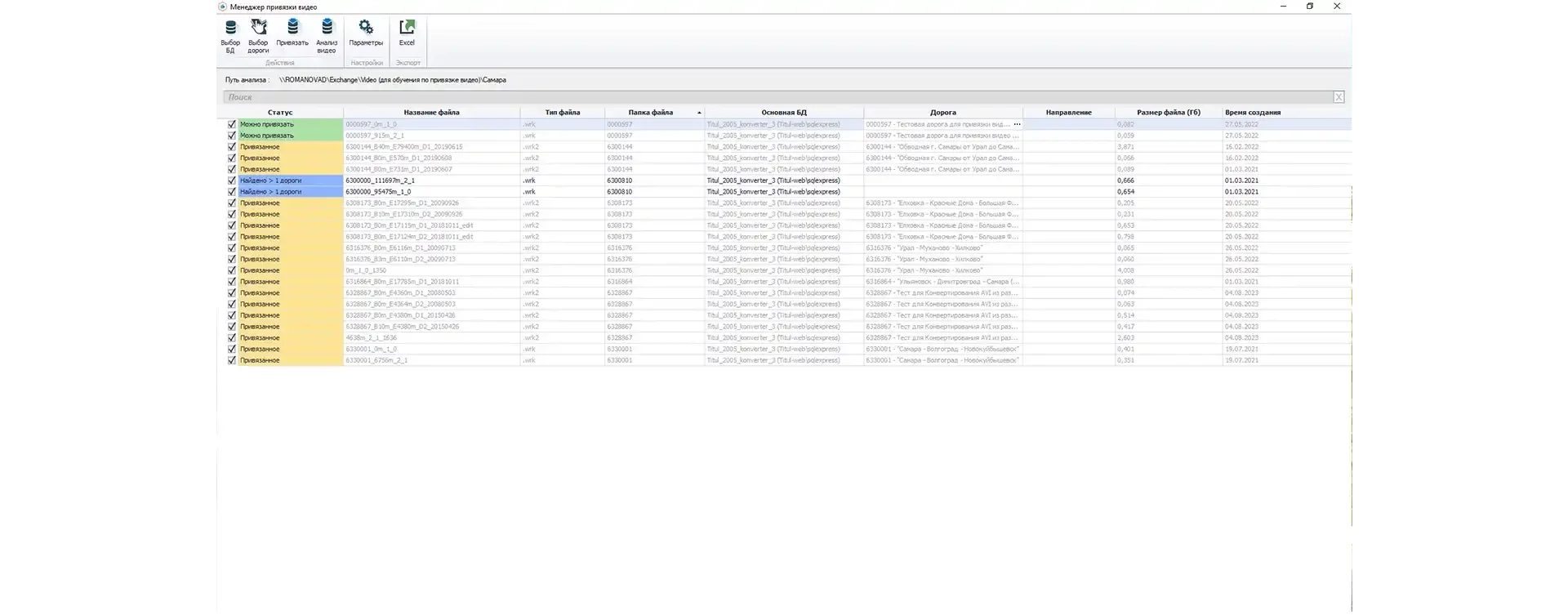1568x615 pixels.
Task: Uncheck the checkbox for file 0000597_0m_1_0
Action: [232, 125]
